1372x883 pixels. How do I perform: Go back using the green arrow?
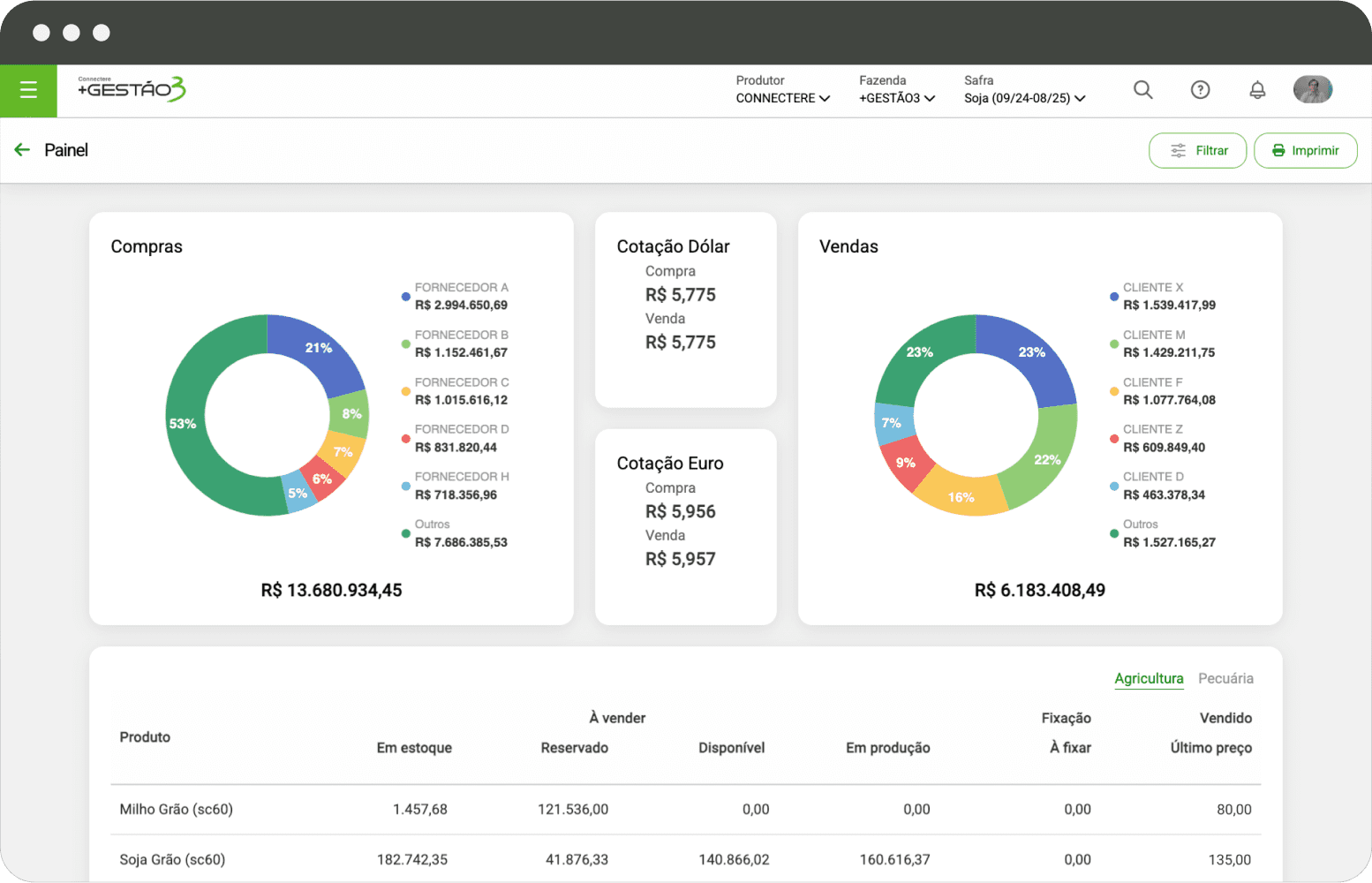(22, 150)
